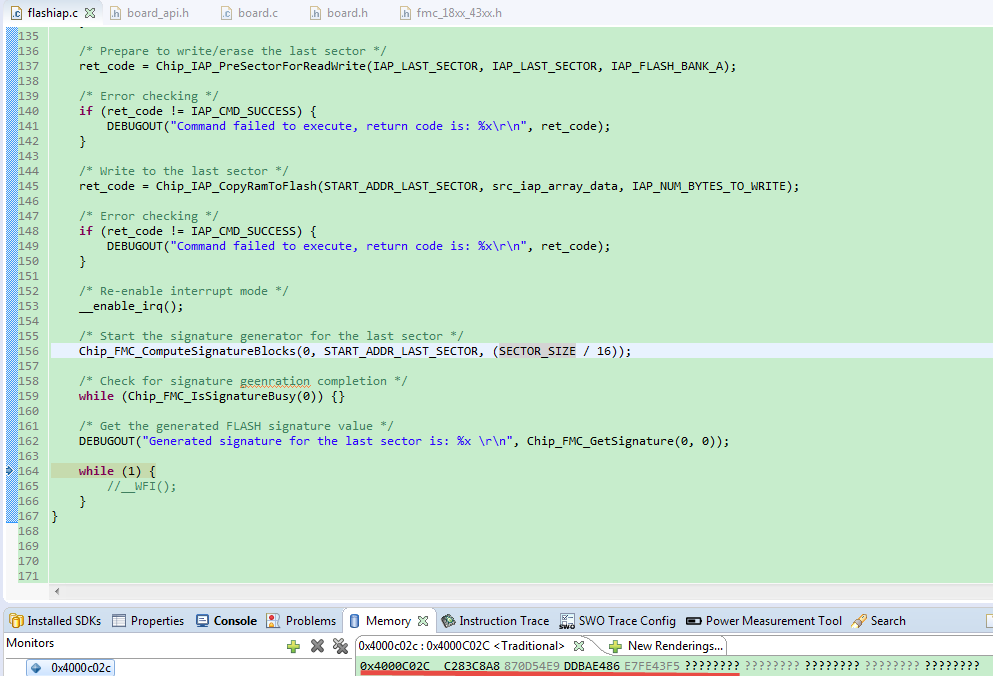Click Chip_FMC_IsSignatureBusy on line 159

tap(212, 396)
